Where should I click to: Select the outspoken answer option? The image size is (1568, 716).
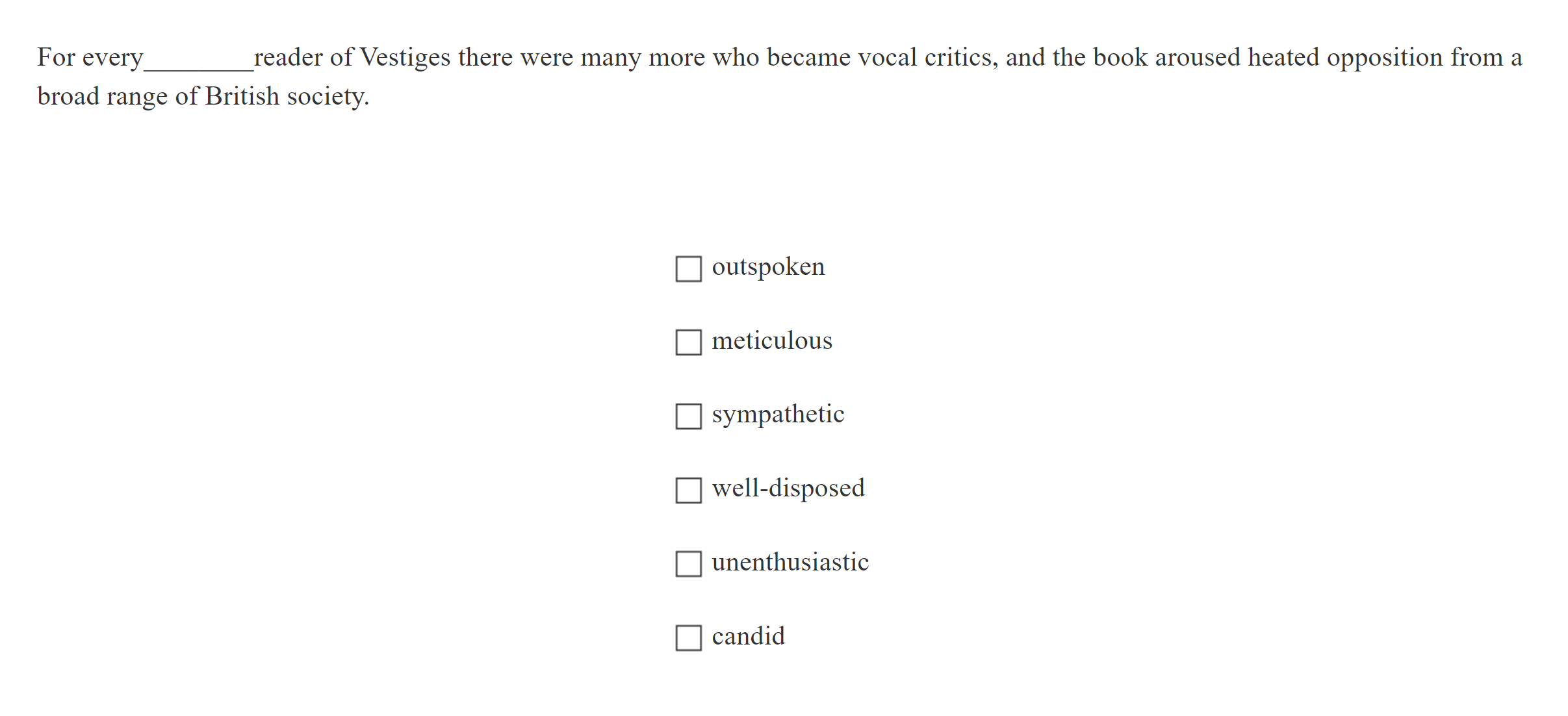688,268
